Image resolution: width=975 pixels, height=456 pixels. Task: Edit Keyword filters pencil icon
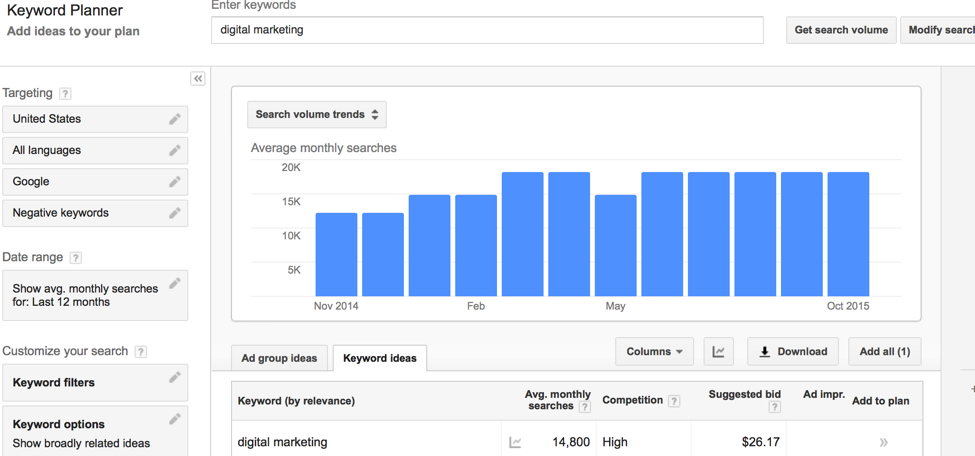tap(175, 377)
